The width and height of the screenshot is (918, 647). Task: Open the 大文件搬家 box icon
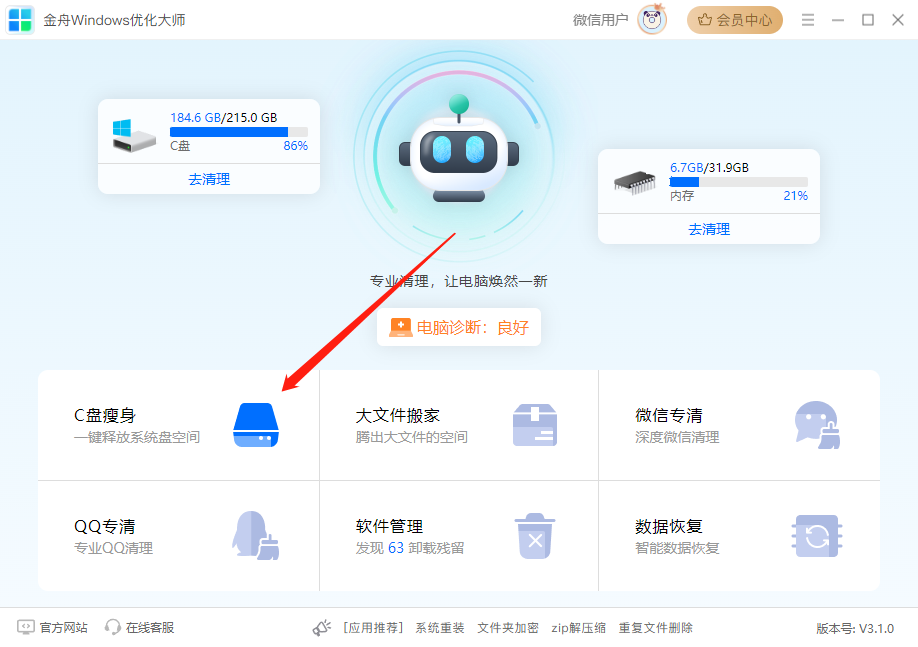pos(535,425)
